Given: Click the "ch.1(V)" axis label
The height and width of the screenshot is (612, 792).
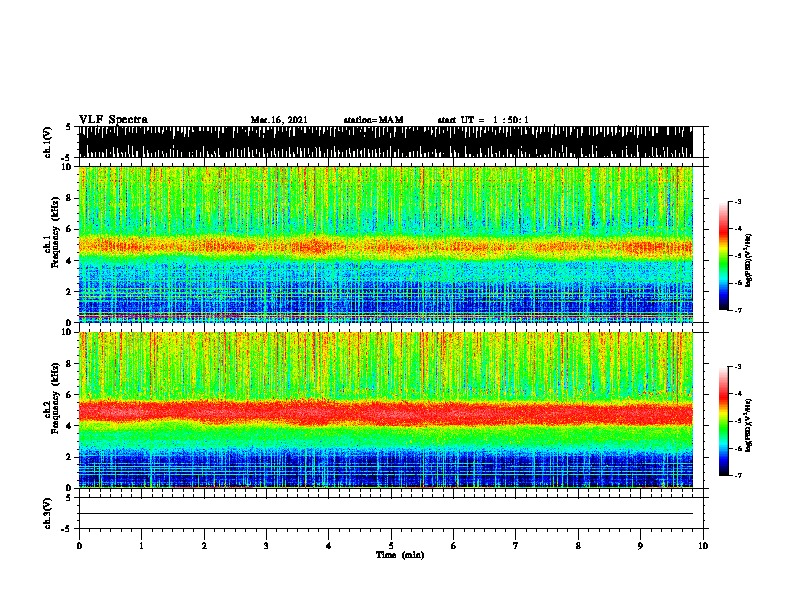Looking at the screenshot, I should coord(48,142).
